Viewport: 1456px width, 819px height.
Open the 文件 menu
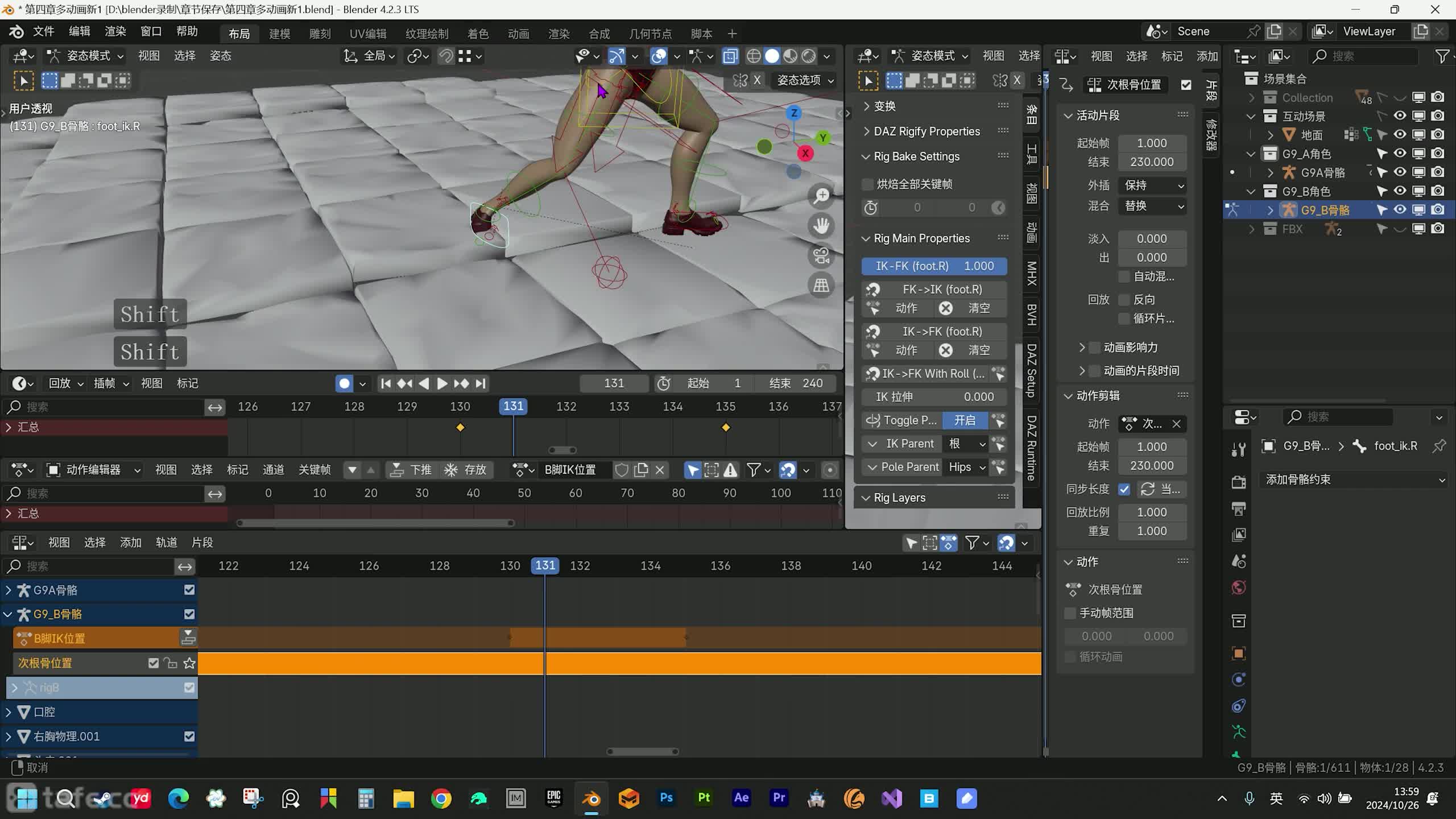[43, 31]
